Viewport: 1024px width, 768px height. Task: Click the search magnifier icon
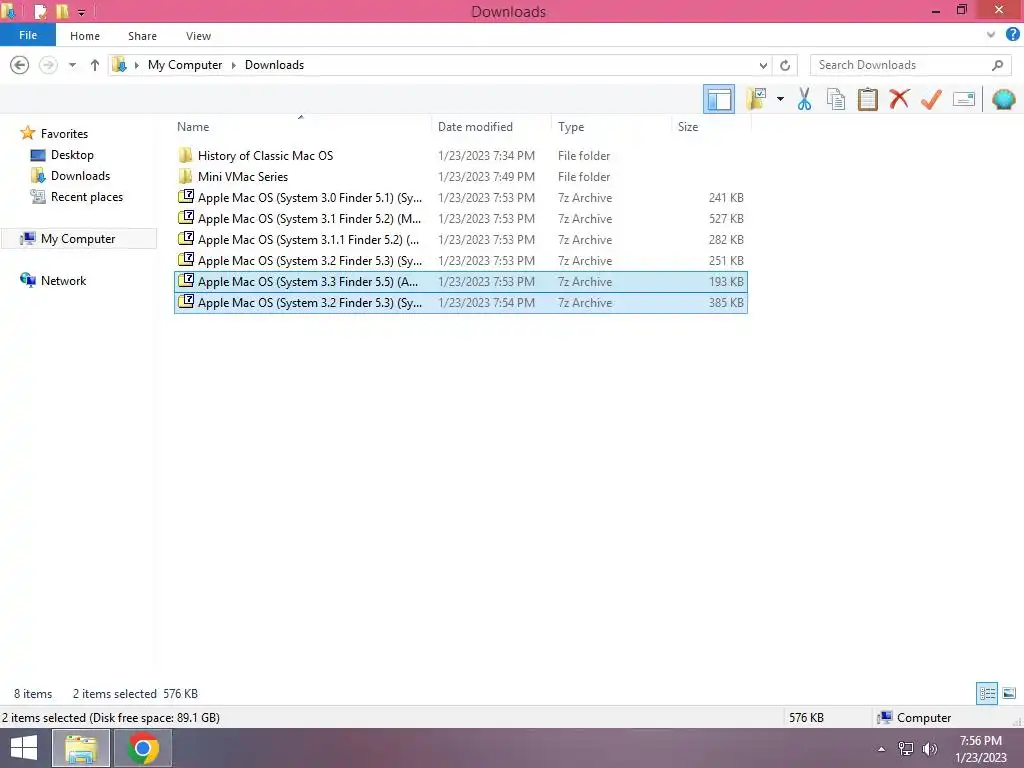[997, 65]
